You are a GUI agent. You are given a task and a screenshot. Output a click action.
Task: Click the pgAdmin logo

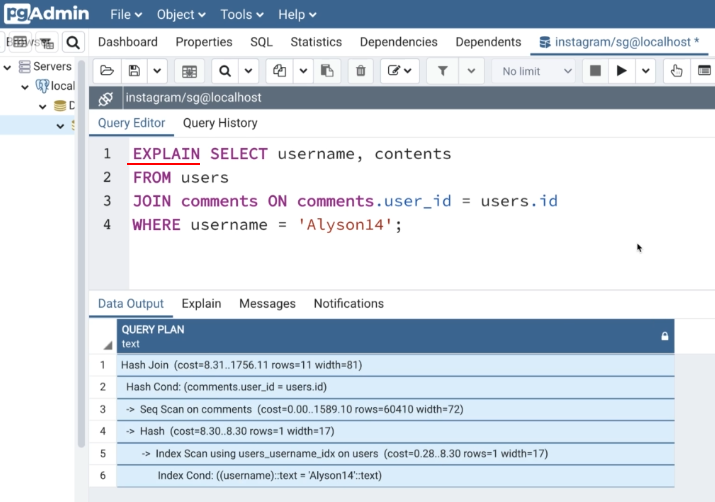tap(46, 14)
